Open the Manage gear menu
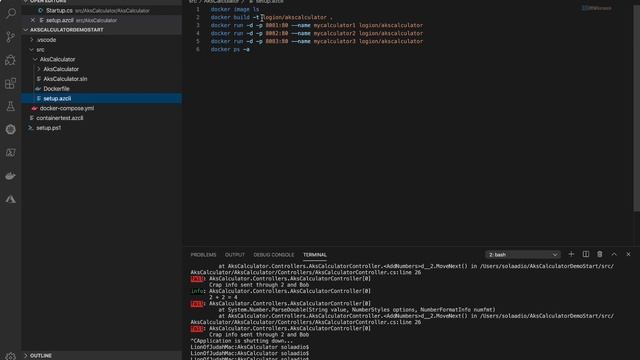This screenshot has height=360, width=640. [11, 356]
